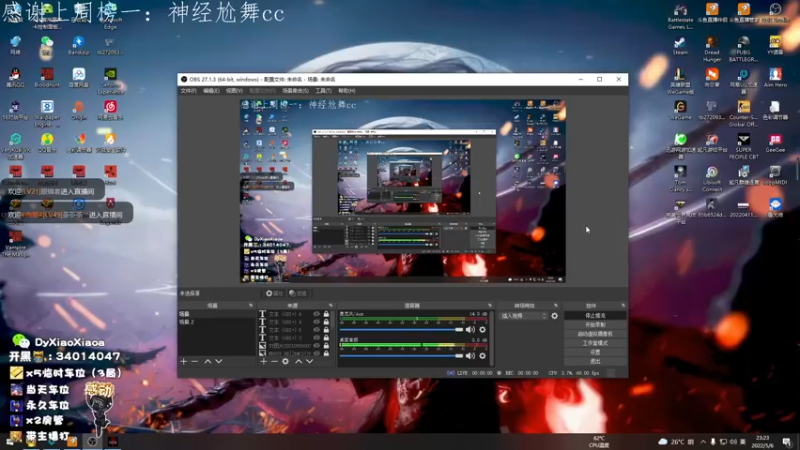This screenshot has height=450, width=800.
Task: Open the 桌面音频 mixer gear settings
Action: coord(482,356)
